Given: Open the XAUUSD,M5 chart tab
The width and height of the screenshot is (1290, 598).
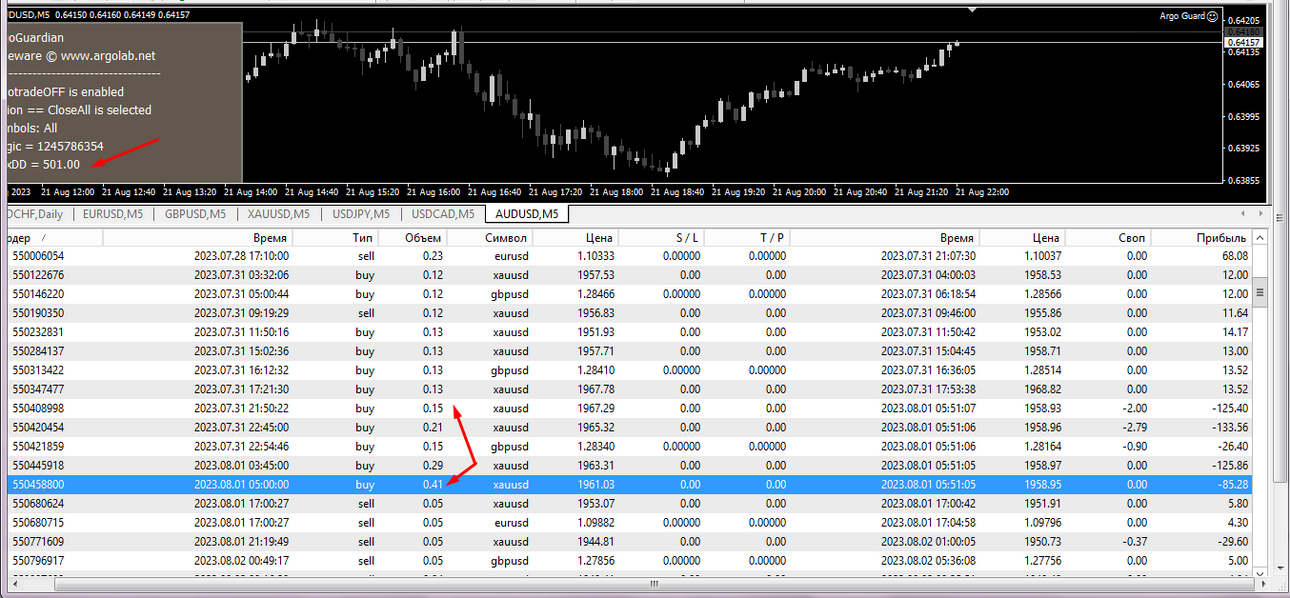Looking at the screenshot, I should (x=279, y=214).
